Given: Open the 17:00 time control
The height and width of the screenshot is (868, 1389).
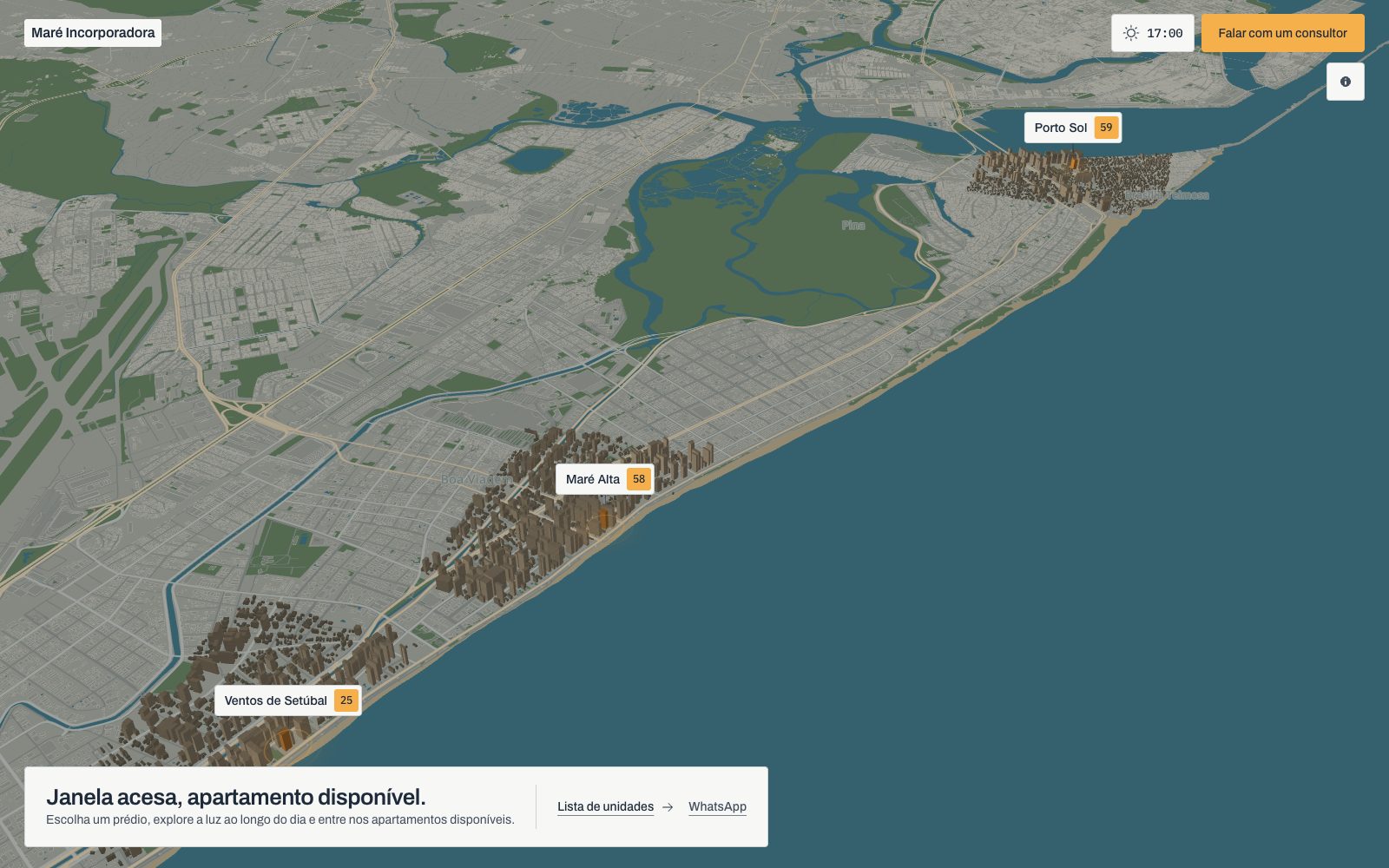Looking at the screenshot, I should (x=1152, y=33).
